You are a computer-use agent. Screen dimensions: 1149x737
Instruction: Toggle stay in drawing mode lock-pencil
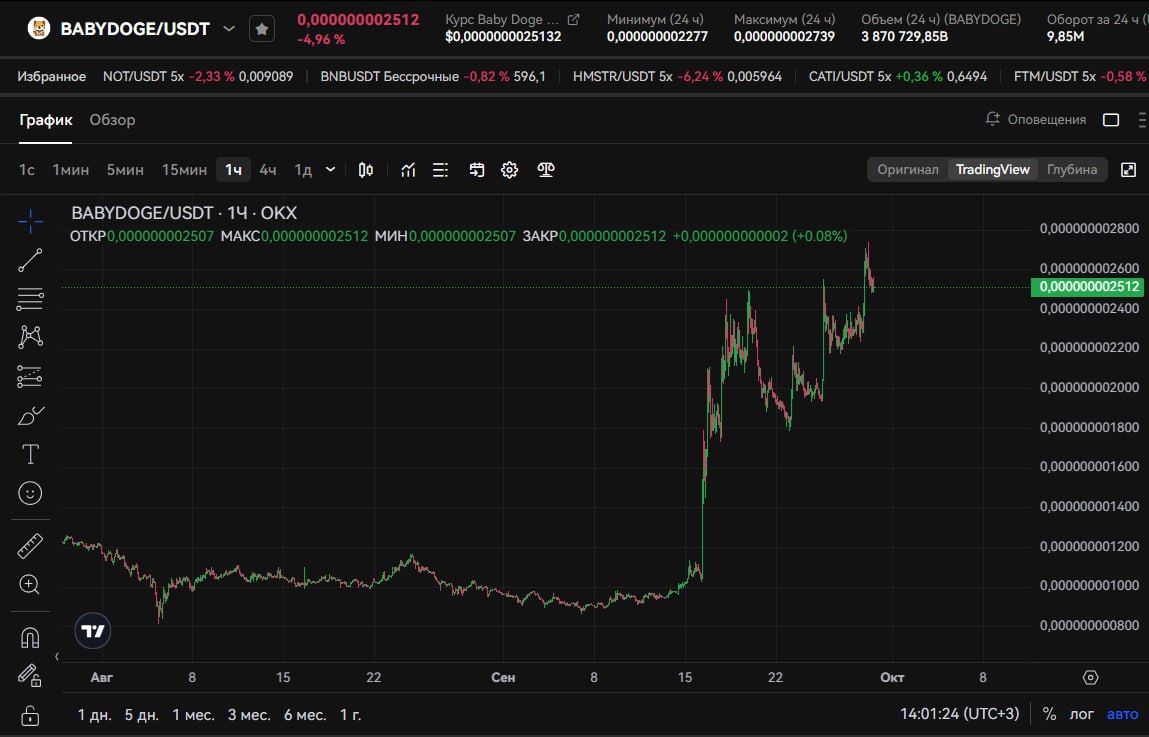point(30,675)
